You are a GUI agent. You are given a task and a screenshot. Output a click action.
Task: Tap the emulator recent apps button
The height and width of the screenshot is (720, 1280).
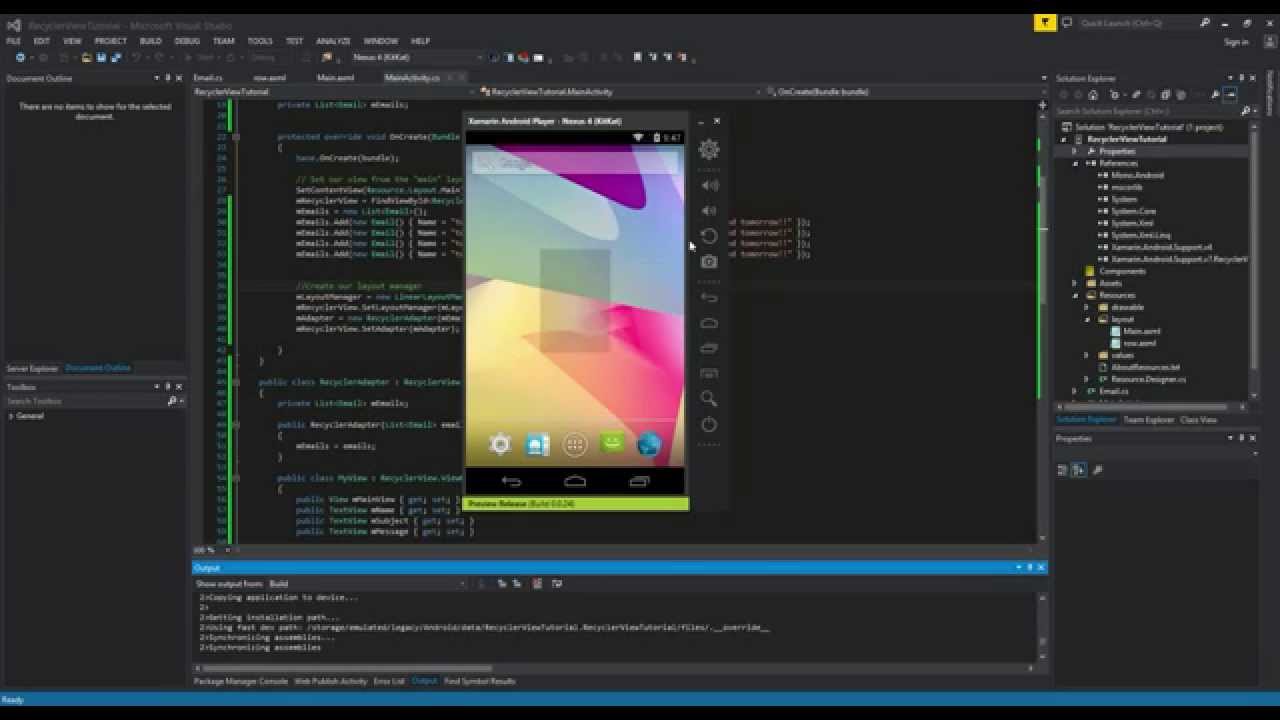[x=639, y=482]
